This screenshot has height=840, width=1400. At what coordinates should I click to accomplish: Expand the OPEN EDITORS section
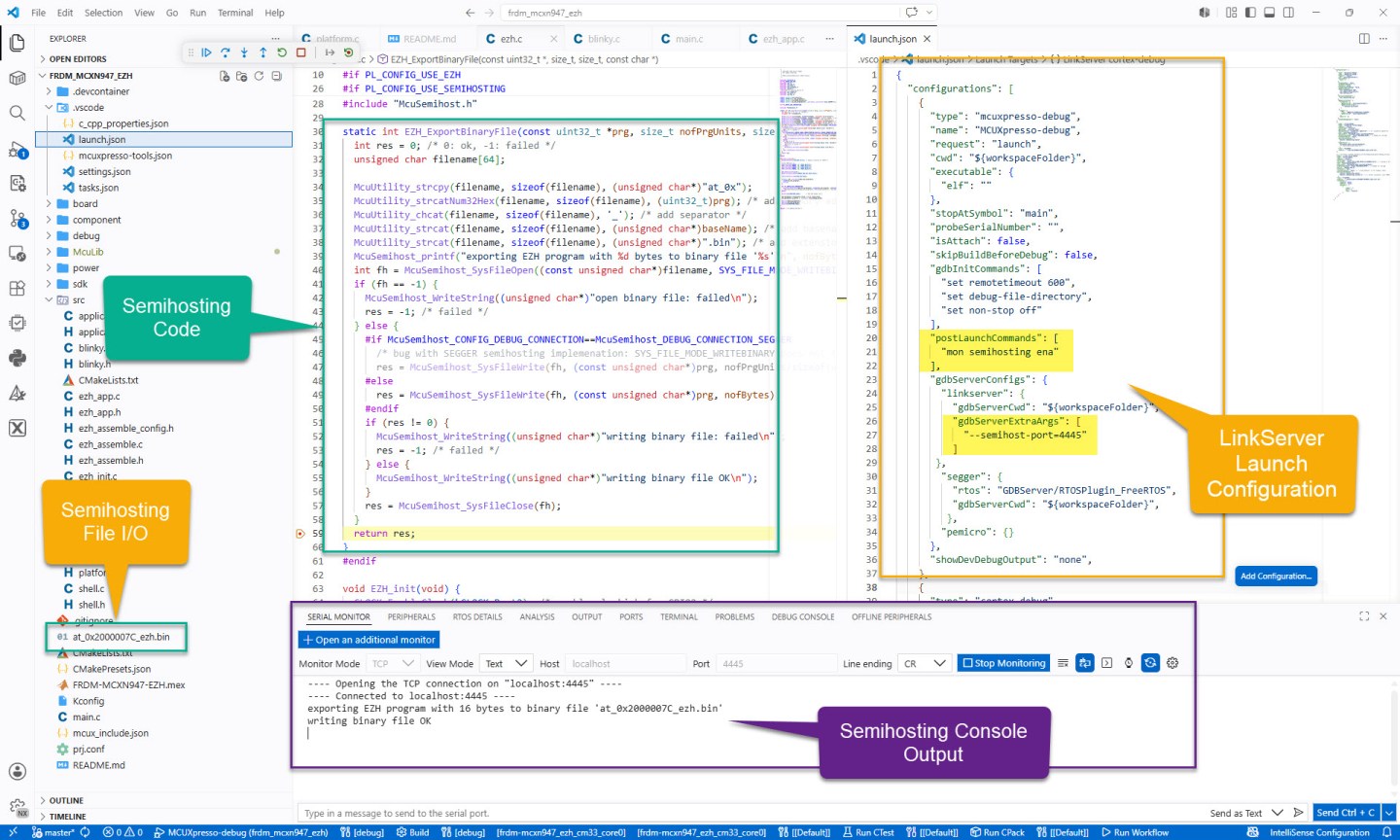point(78,59)
